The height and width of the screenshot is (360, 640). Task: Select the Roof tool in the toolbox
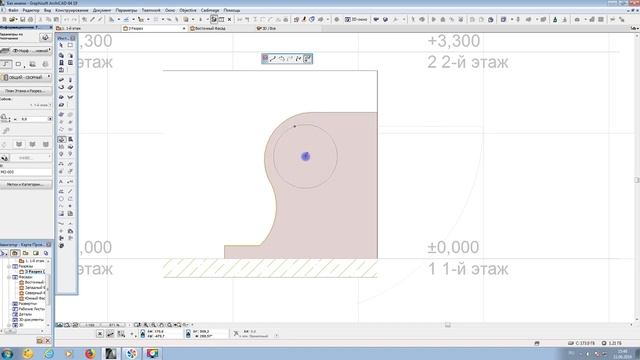coord(61,97)
